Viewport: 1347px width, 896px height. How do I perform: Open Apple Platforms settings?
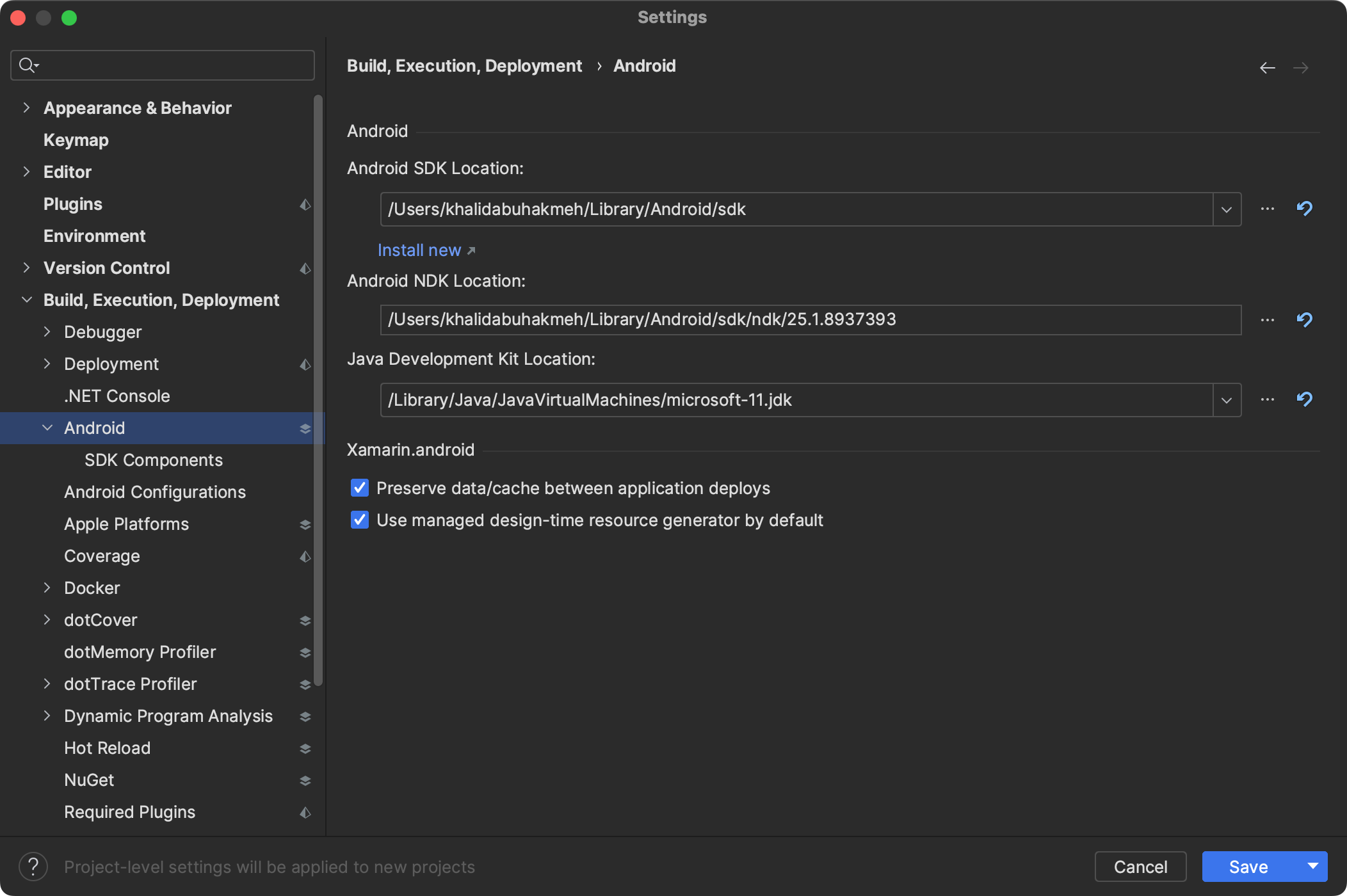(x=127, y=524)
